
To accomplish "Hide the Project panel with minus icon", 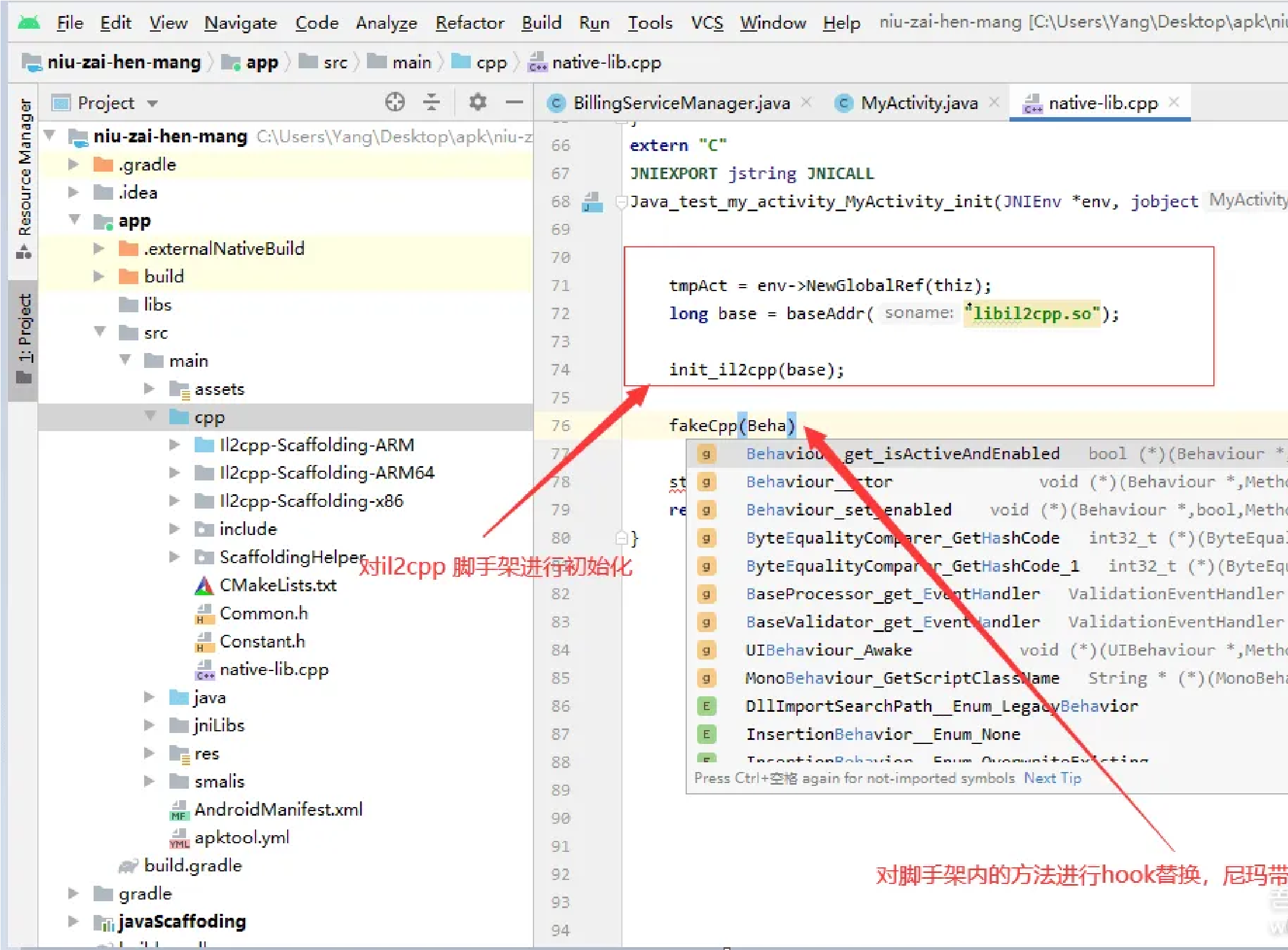I will [515, 102].
